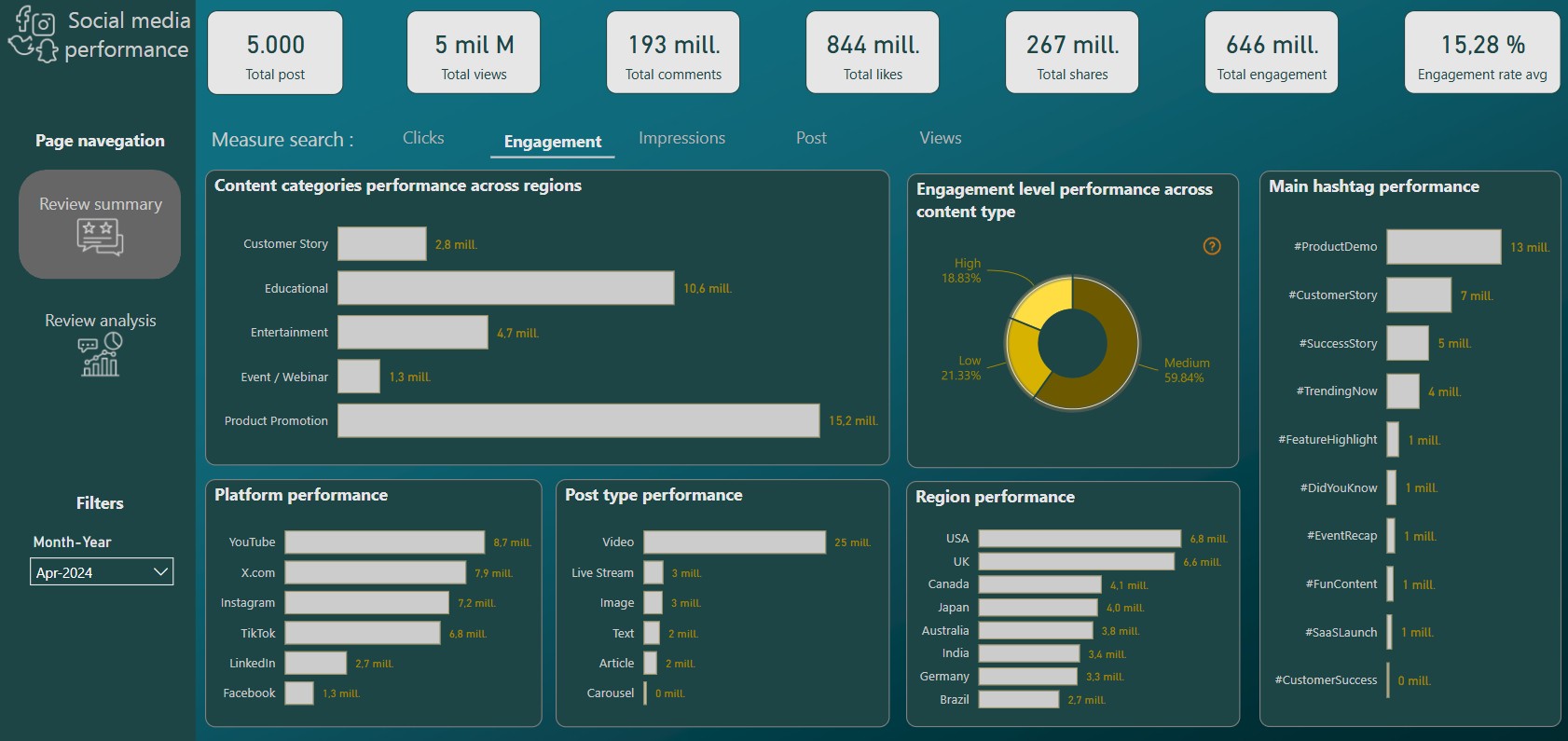
Task: Choose the Post measure tab
Action: 811,138
